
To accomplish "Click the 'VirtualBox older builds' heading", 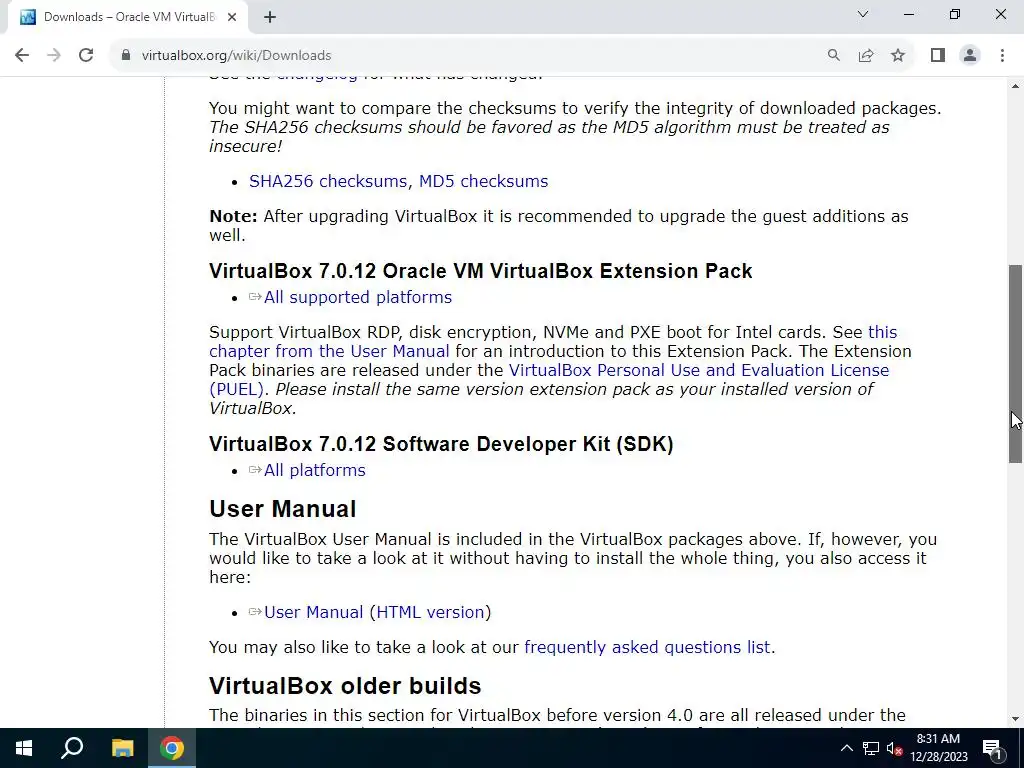I will pos(345,686).
